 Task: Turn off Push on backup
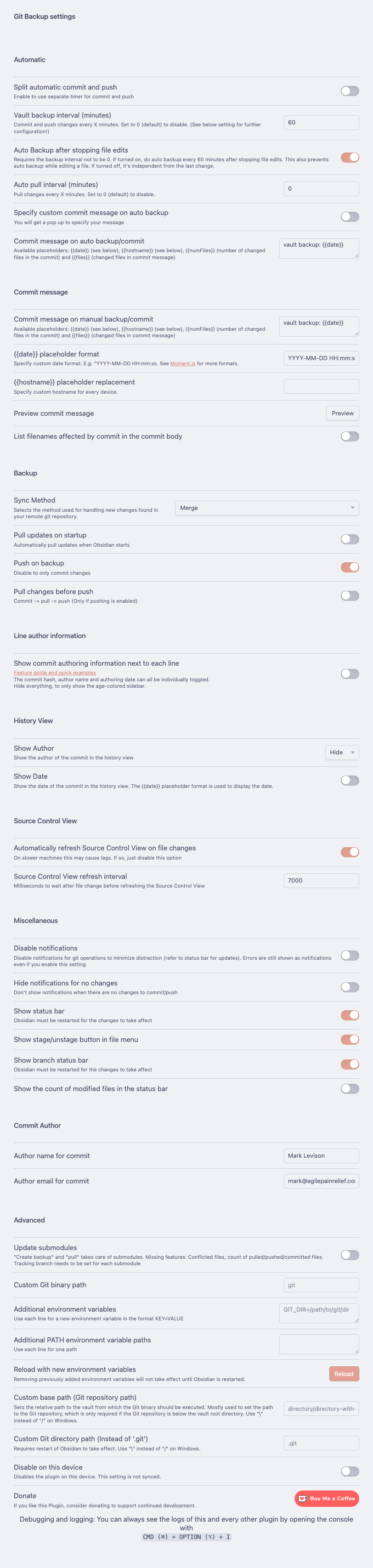349,567
